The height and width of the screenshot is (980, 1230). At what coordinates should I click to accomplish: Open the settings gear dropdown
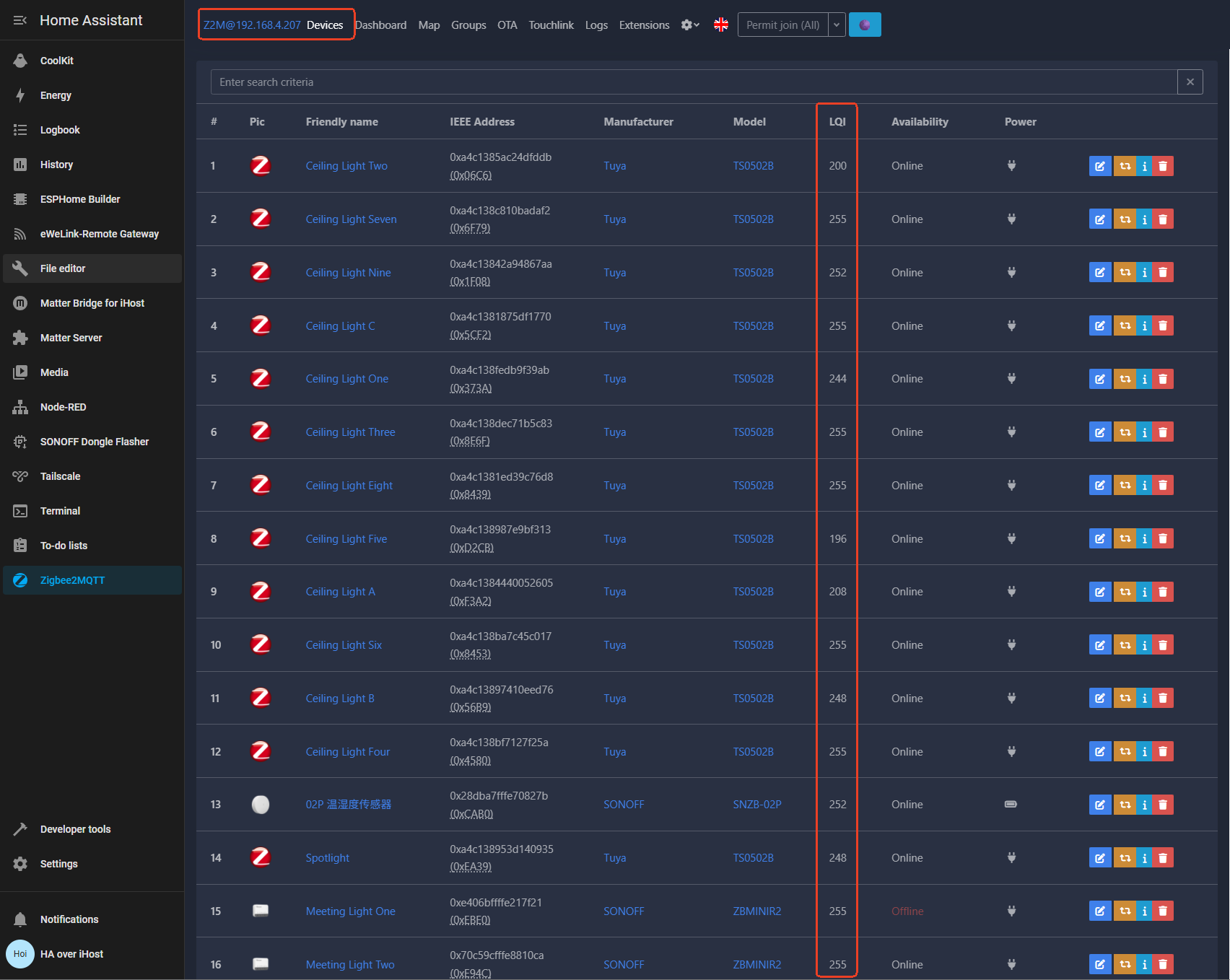tap(690, 25)
